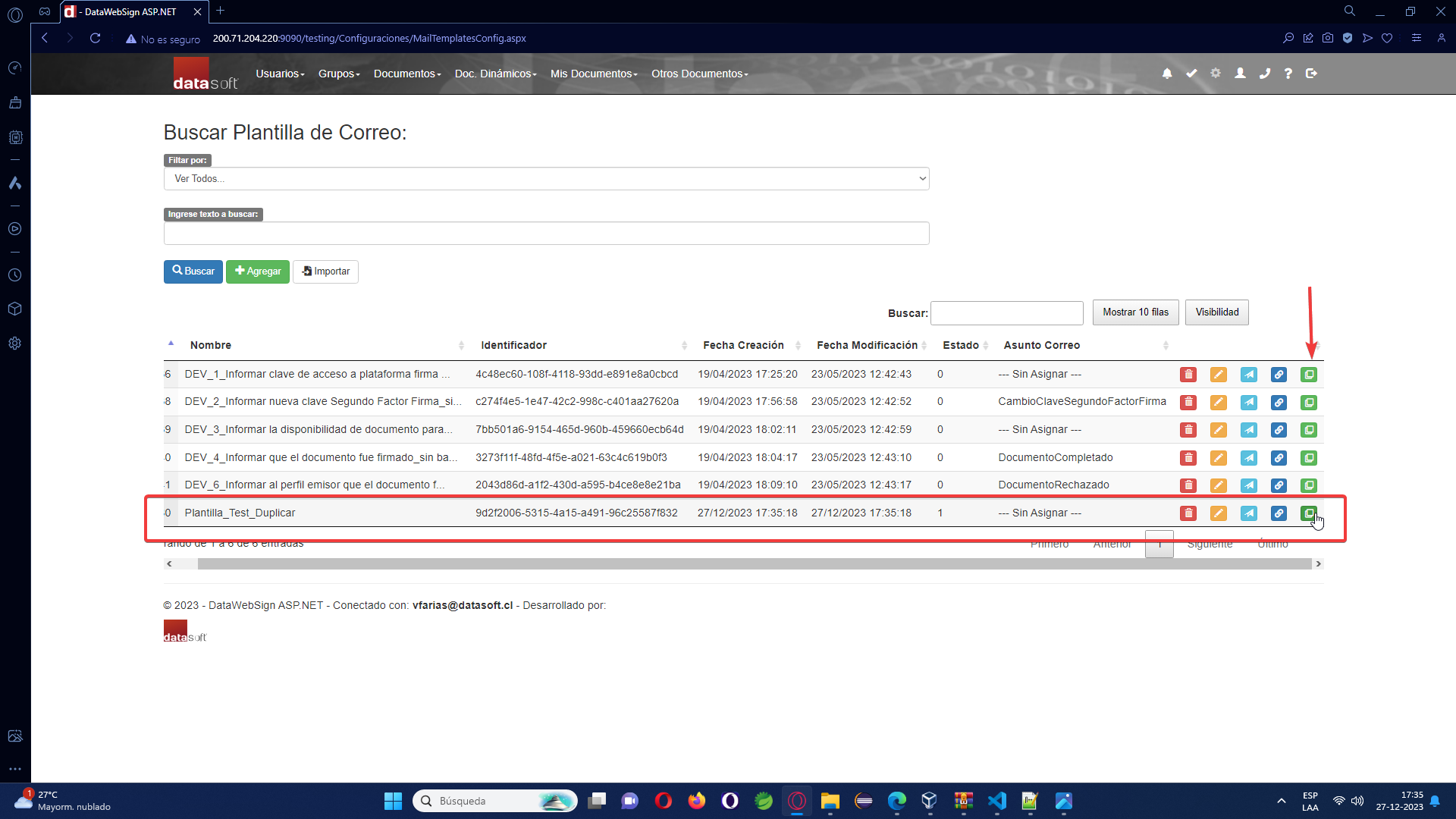Viewport: 1456px width, 819px height.
Task: Edit the DEV_1_Informar clave template
Action: 1219,375
